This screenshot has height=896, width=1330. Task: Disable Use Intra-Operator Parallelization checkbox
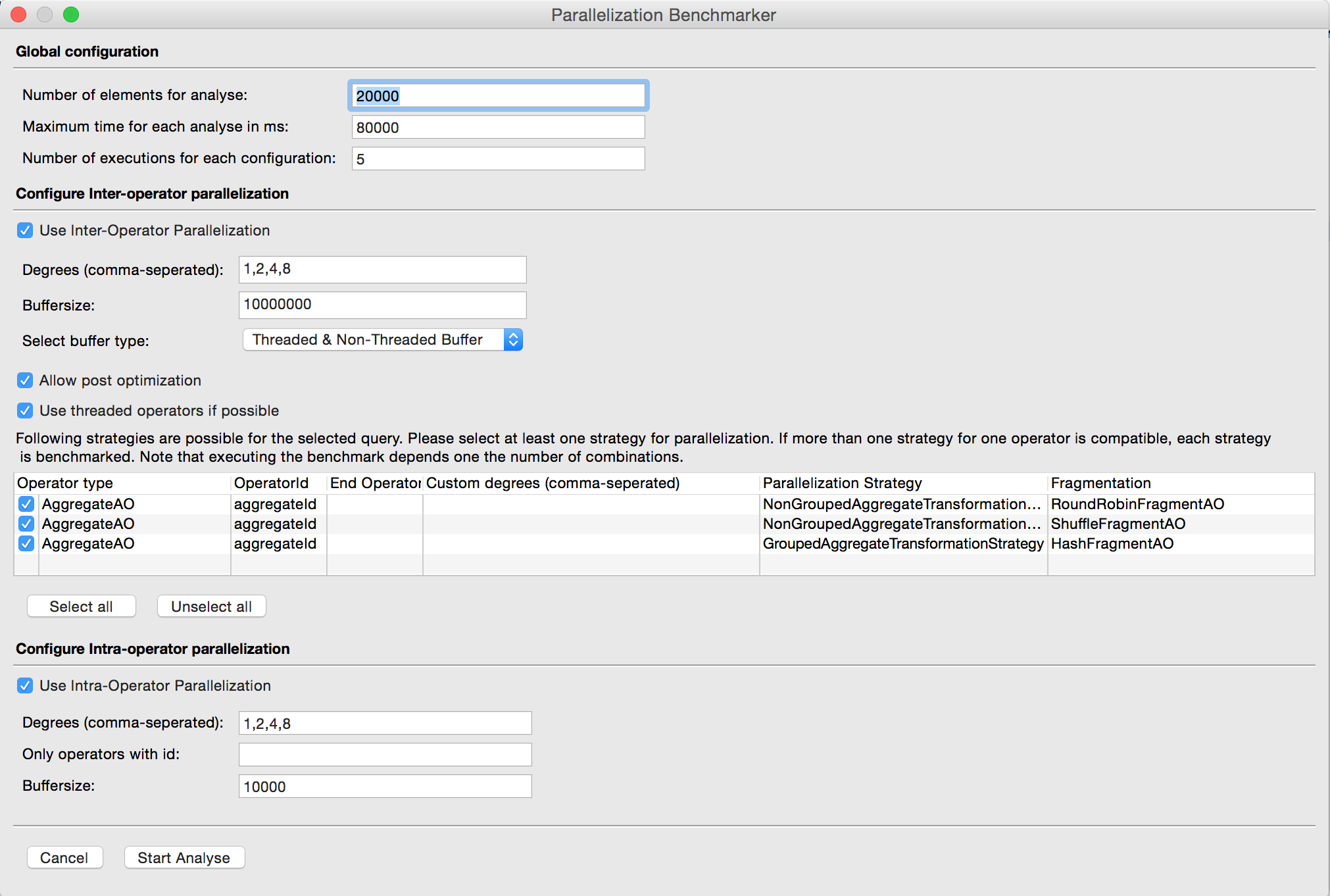click(x=25, y=685)
